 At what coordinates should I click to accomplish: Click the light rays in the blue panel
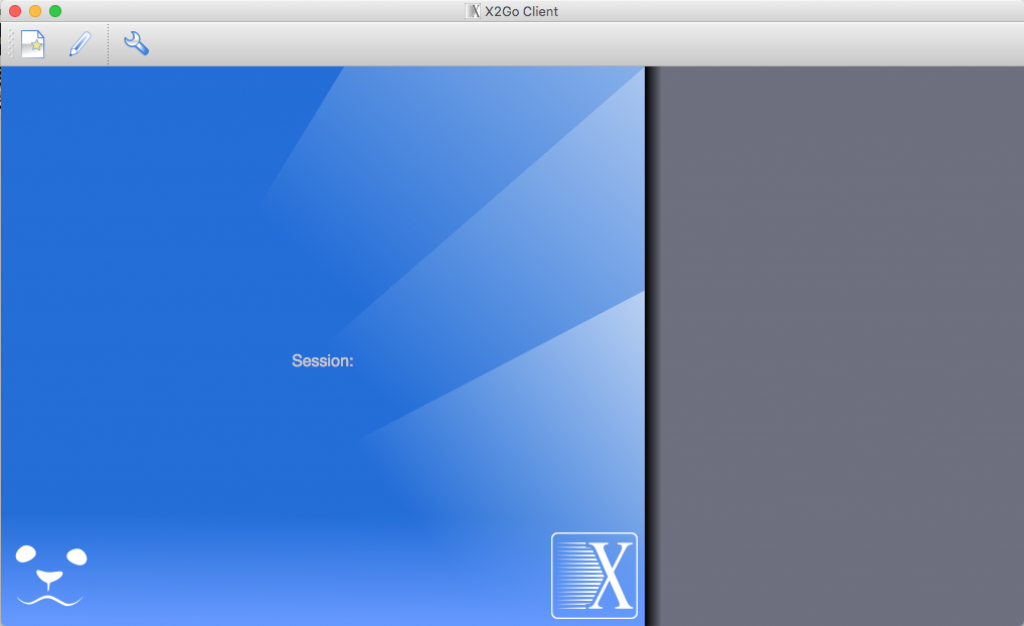(x=540, y=200)
